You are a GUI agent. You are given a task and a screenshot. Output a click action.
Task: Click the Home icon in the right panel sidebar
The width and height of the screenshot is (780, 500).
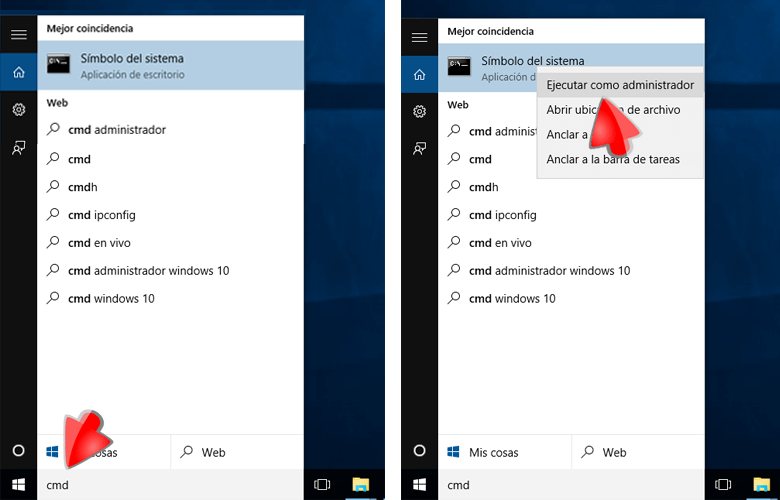pyautogui.click(x=419, y=72)
